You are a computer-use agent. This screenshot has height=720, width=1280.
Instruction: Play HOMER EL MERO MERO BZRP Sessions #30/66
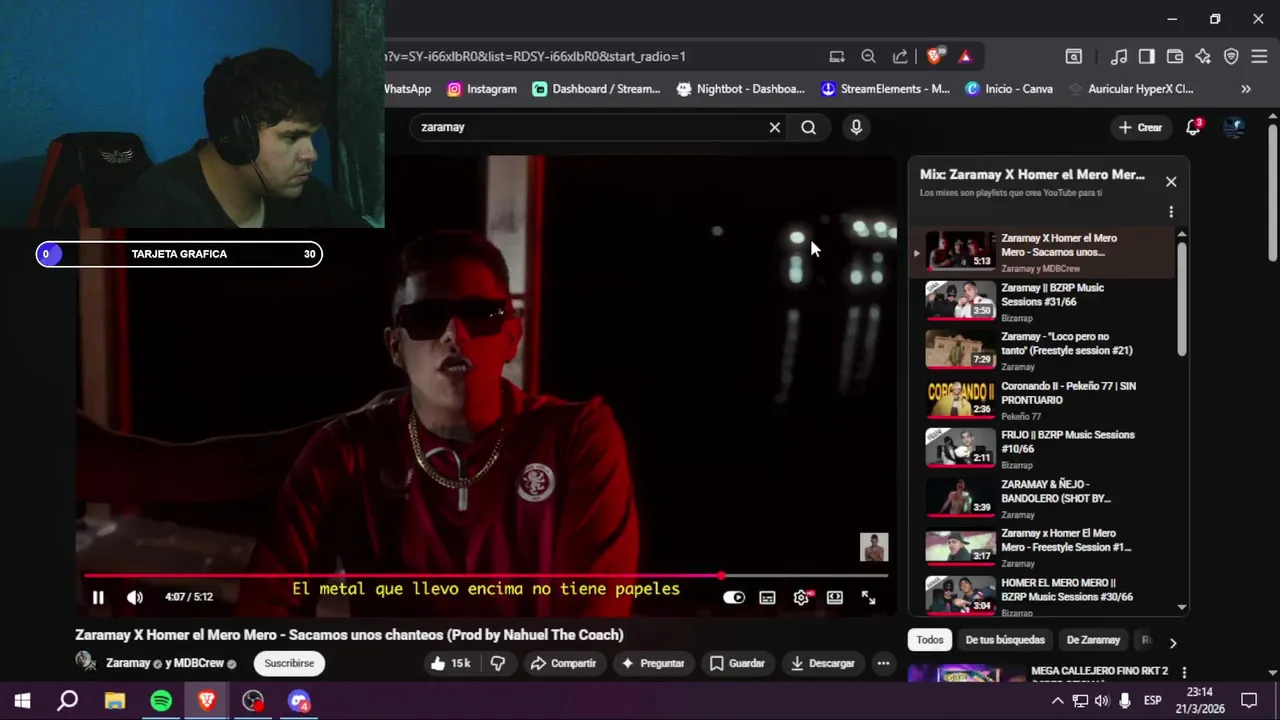tap(1040, 595)
